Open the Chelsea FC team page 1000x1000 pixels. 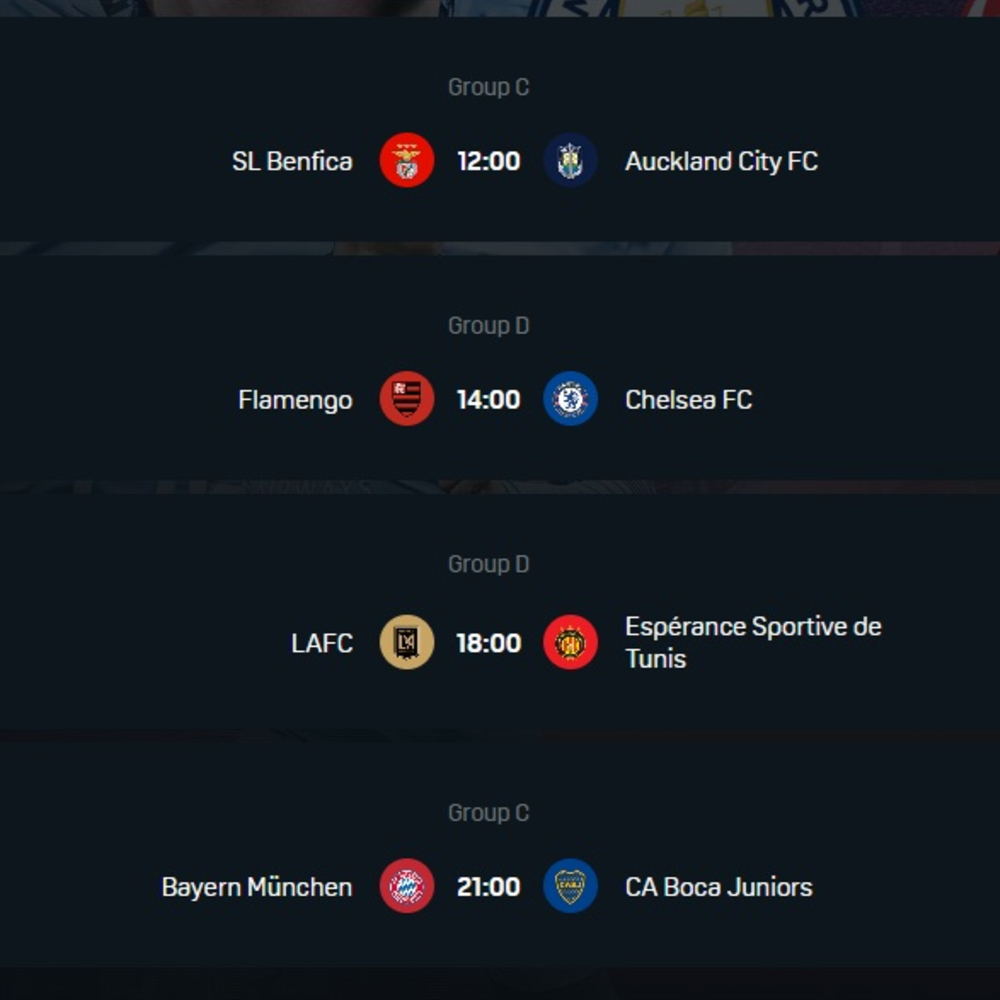point(689,399)
